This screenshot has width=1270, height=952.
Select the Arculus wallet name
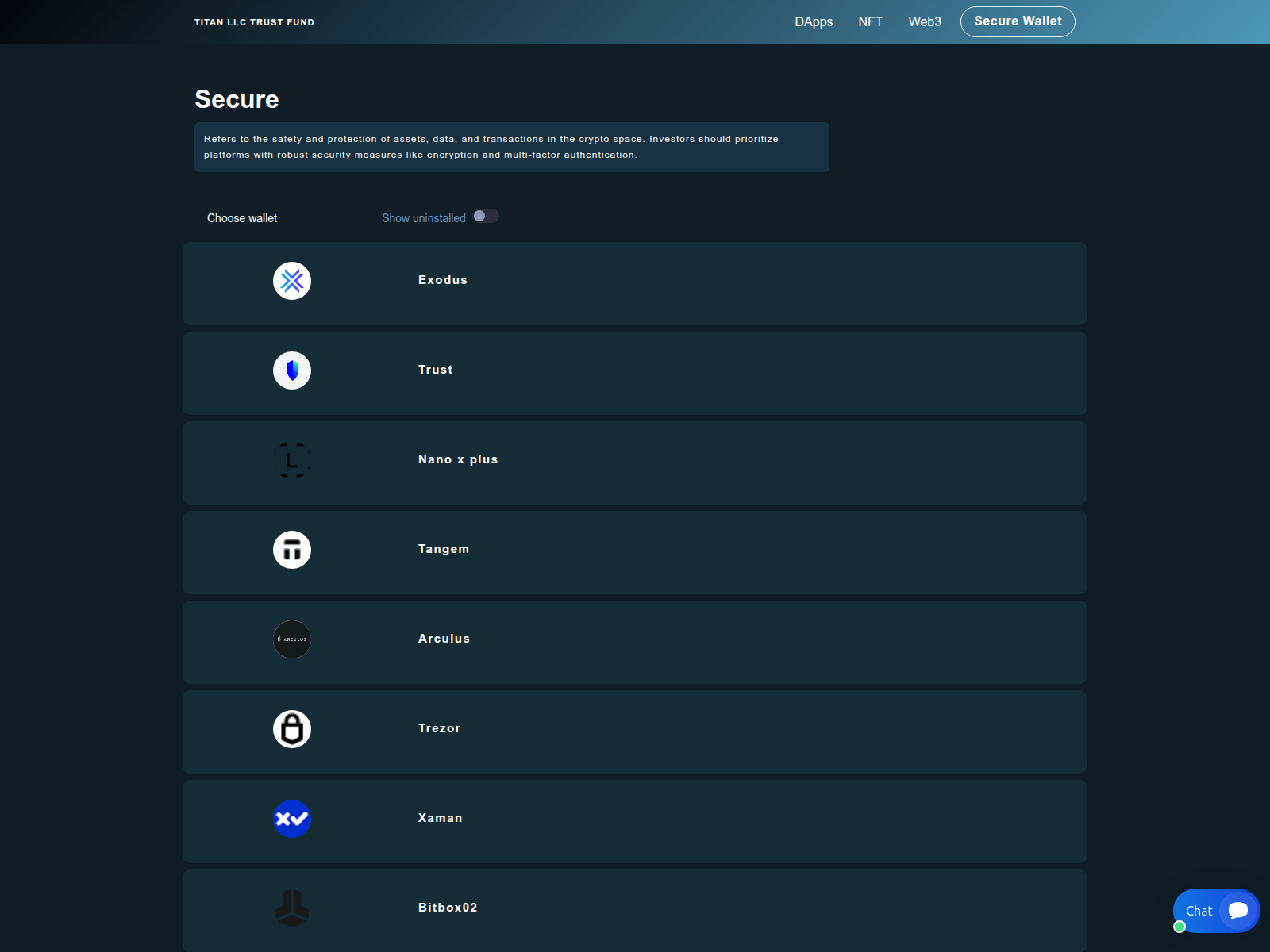pyautogui.click(x=444, y=639)
